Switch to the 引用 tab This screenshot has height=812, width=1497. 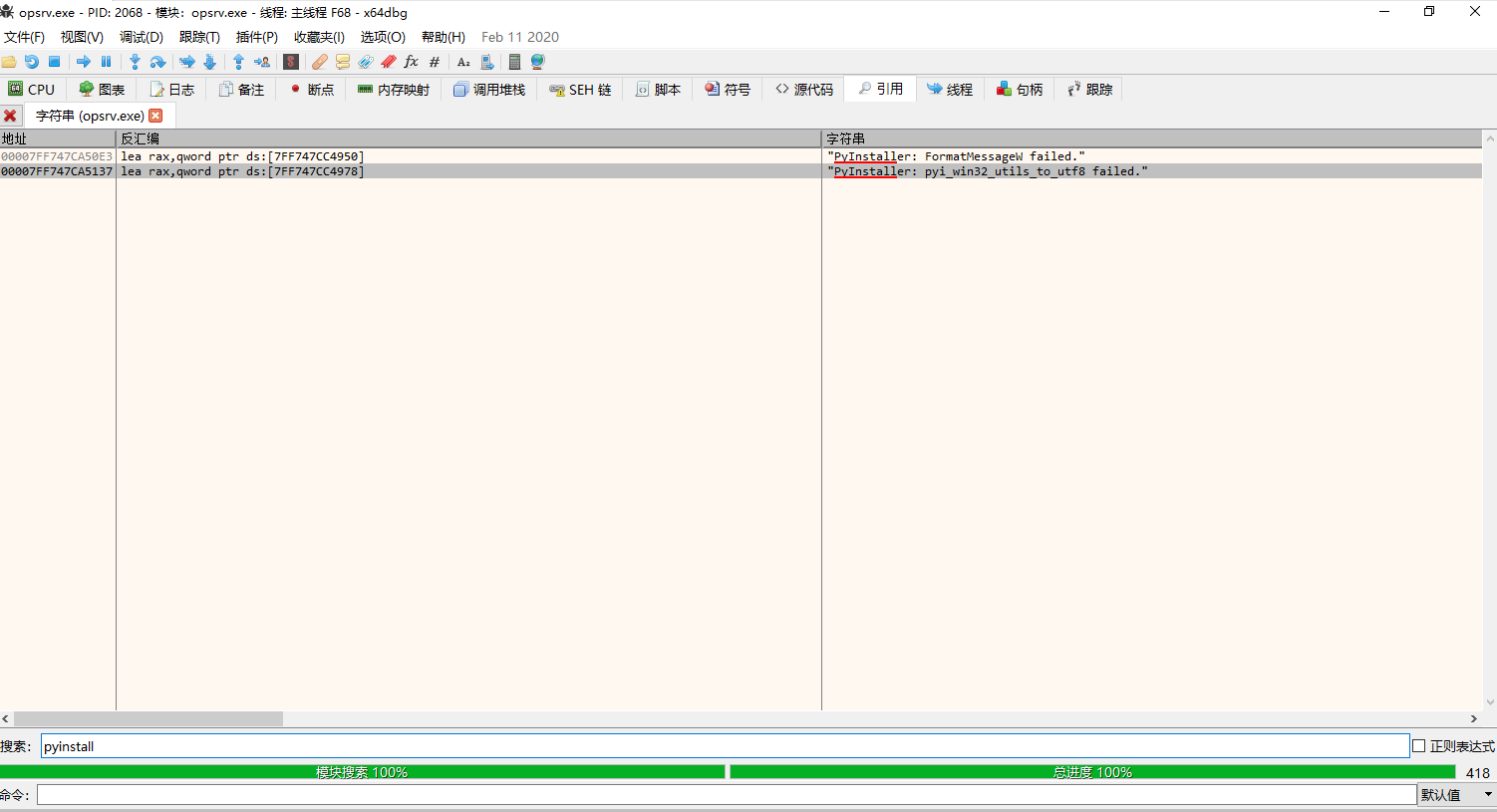tap(880, 89)
